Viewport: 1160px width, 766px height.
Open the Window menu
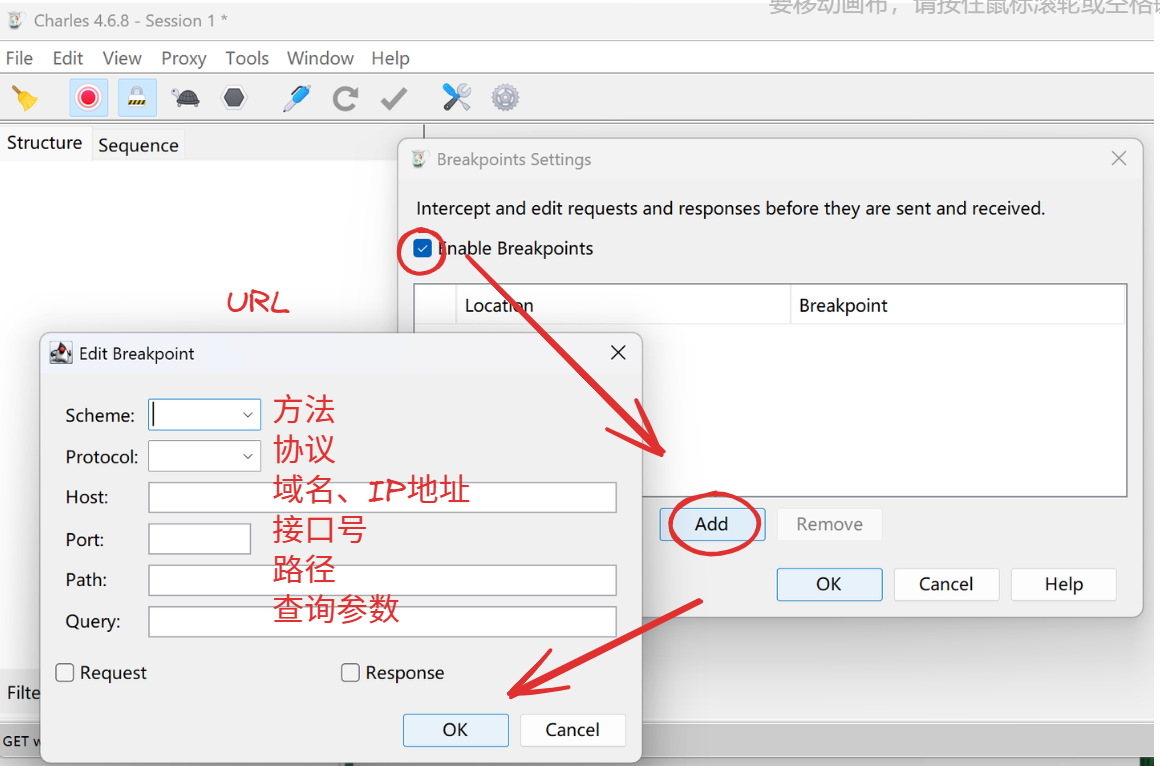(x=320, y=58)
